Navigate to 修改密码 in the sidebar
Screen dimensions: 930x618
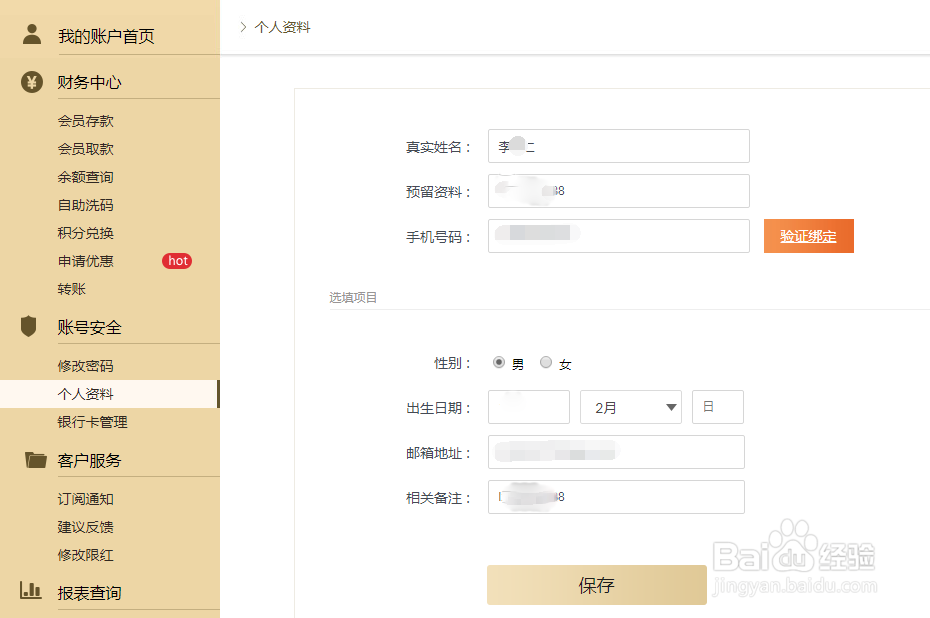point(86,364)
